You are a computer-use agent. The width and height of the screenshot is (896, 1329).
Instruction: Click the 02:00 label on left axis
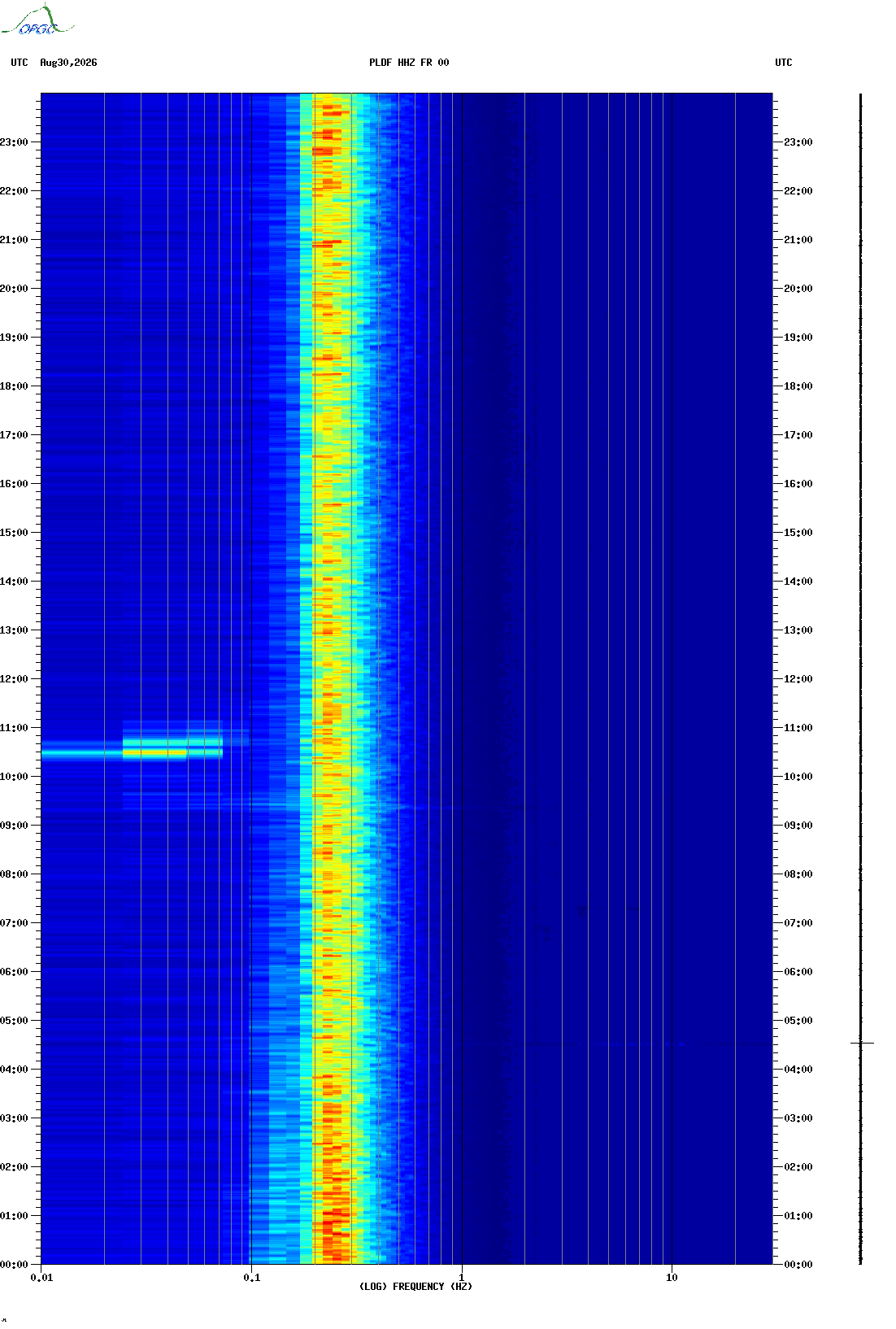14,1167
